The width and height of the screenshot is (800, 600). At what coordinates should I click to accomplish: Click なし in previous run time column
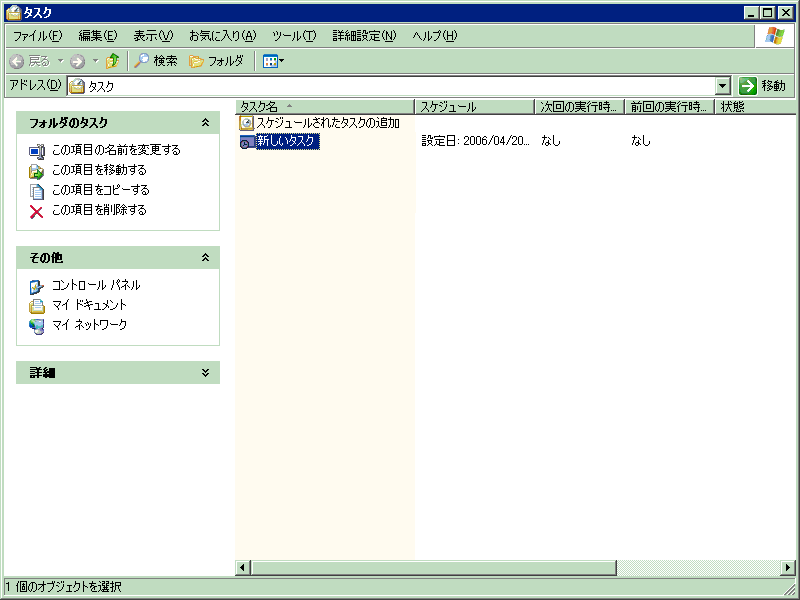pos(641,141)
